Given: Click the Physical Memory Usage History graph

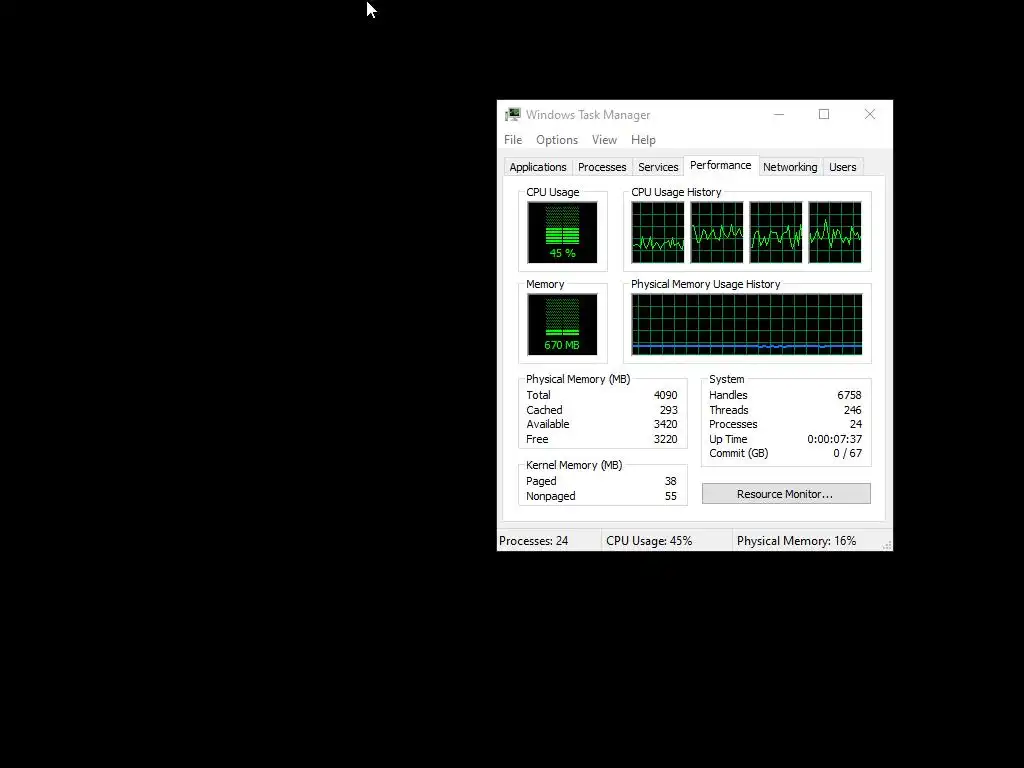Looking at the screenshot, I should pyautogui.click(x=746, y=325).
